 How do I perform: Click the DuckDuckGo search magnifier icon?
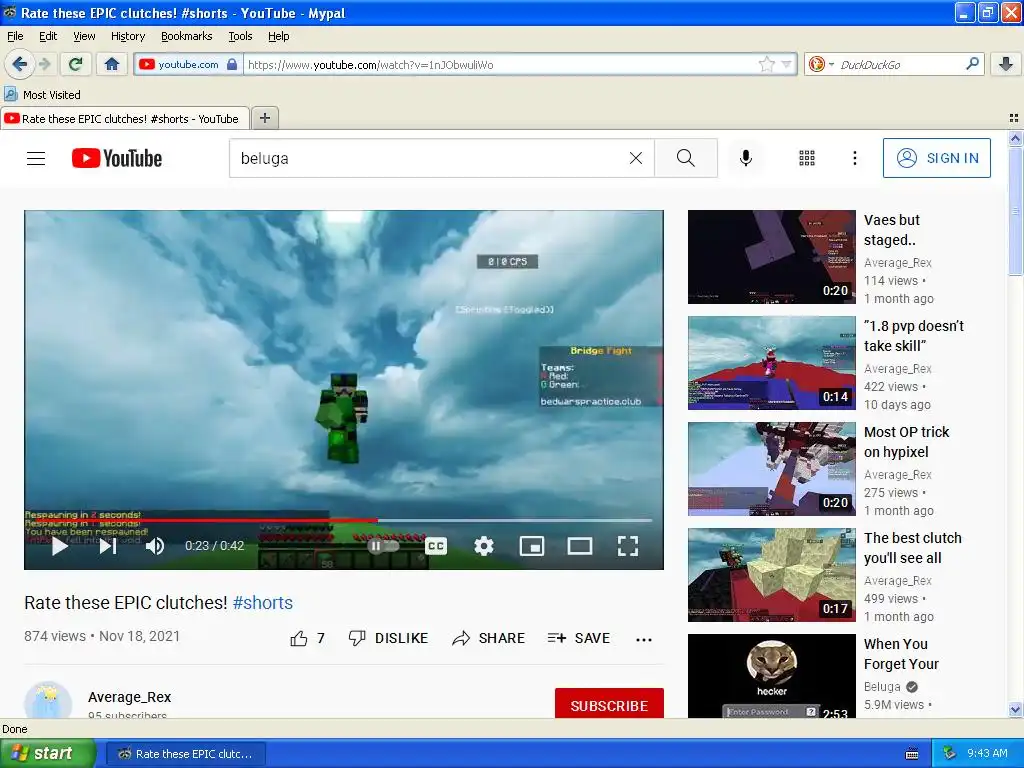(972, 64)
